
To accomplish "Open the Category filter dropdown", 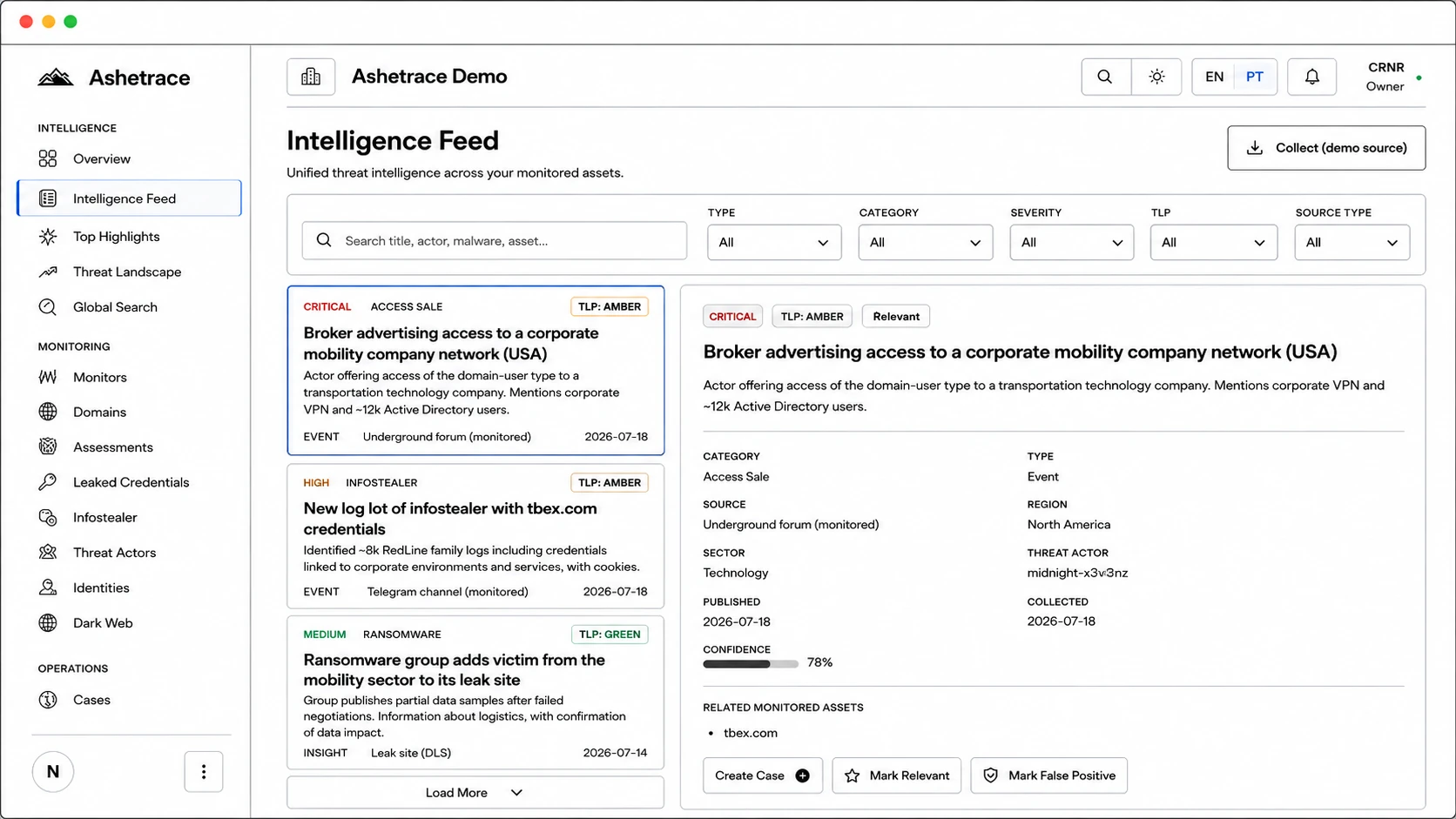I will [x=926, y=243].
